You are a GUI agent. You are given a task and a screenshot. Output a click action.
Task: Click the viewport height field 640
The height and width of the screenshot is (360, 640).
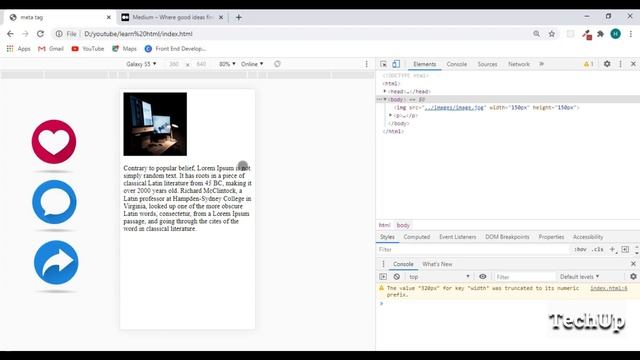201,64
